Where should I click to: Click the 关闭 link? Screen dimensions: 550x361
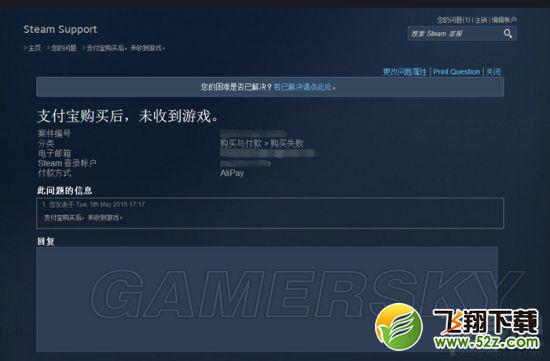(493, 72)
